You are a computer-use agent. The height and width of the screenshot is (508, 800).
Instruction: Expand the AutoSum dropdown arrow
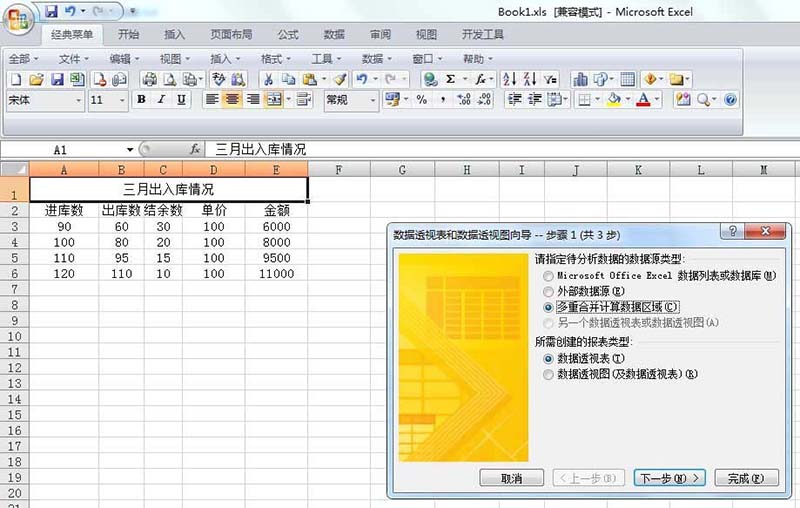pyautogui.click(x=465, y=79)
